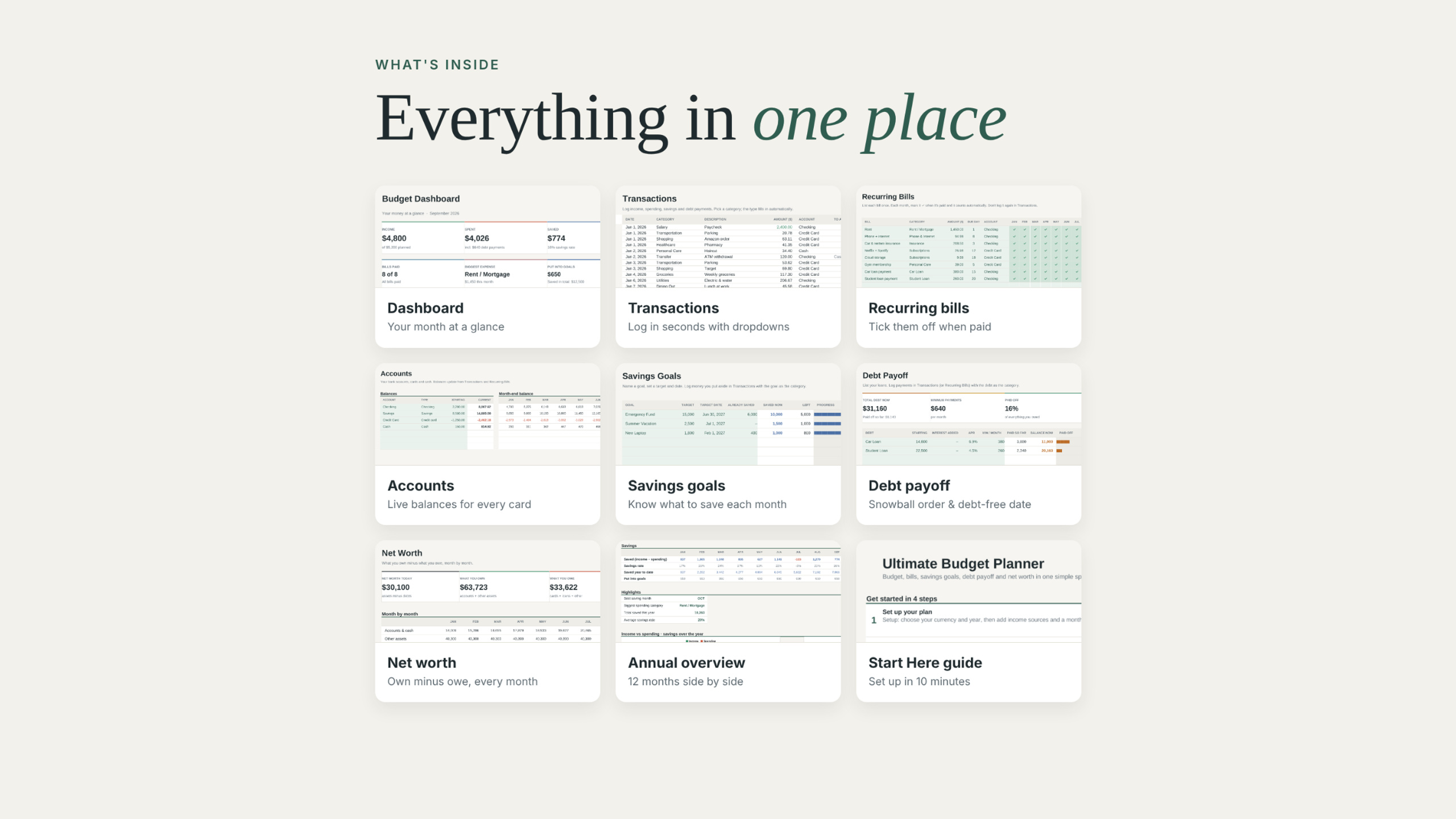Open the Accounts sheet preview thumbnail

[487, 414]
